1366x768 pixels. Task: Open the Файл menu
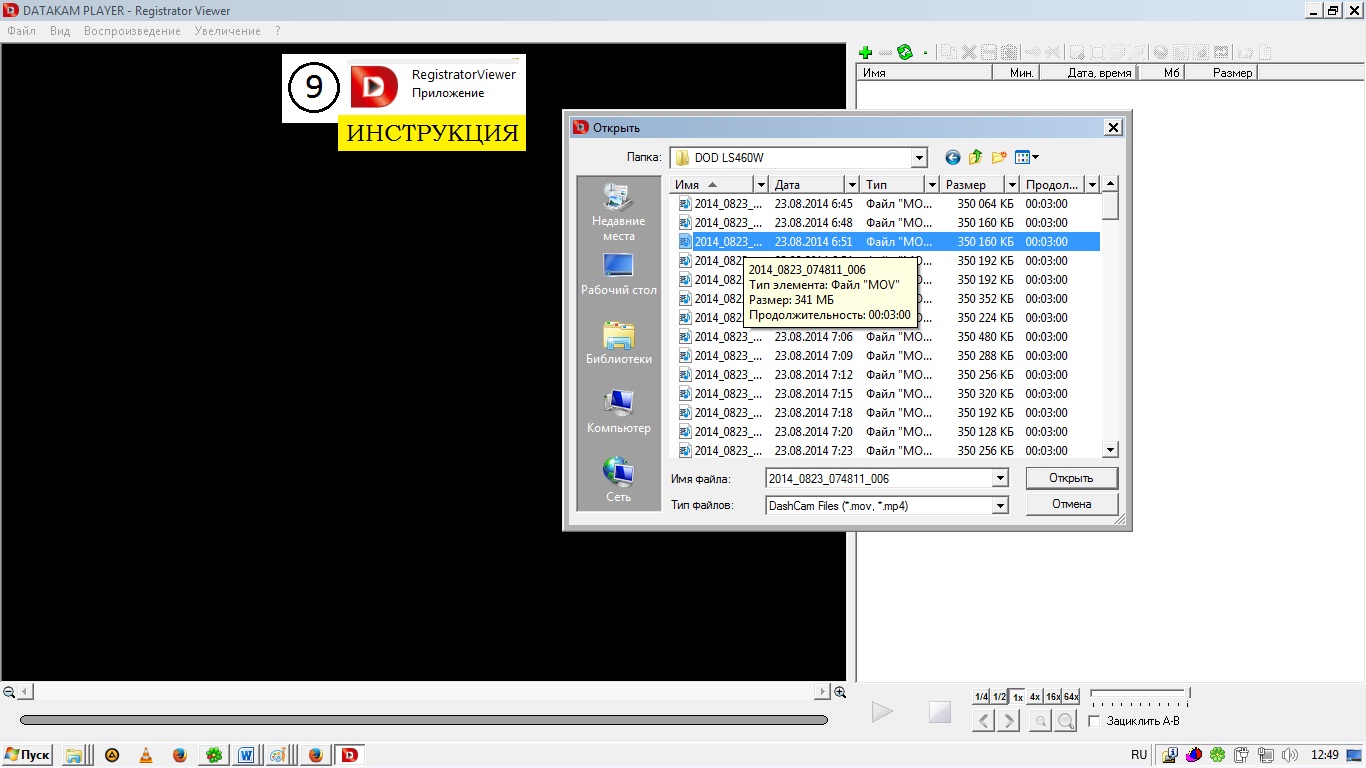[x=21, y=31]
